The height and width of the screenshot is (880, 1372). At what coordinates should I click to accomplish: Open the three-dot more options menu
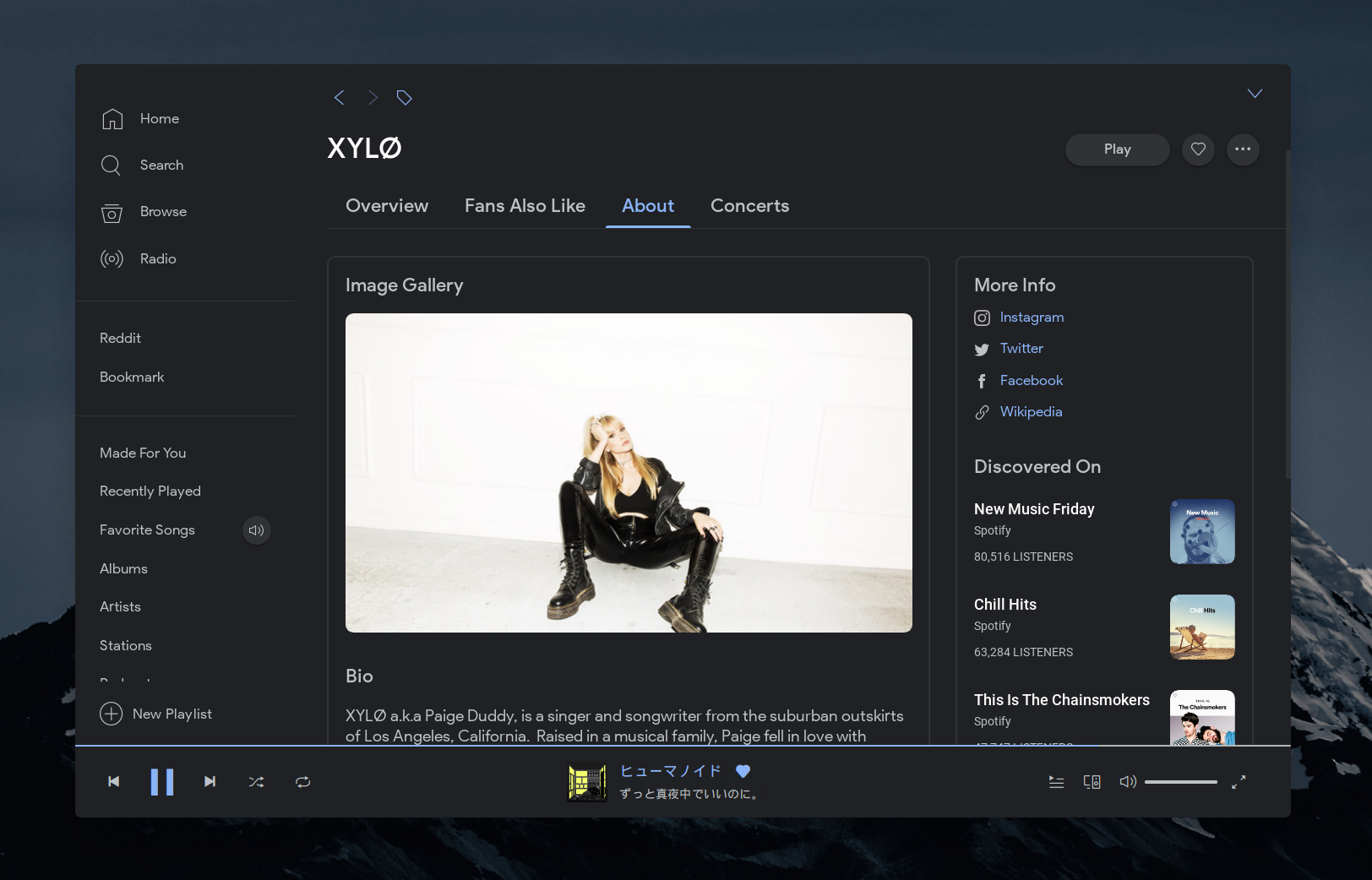[1242, 149]
